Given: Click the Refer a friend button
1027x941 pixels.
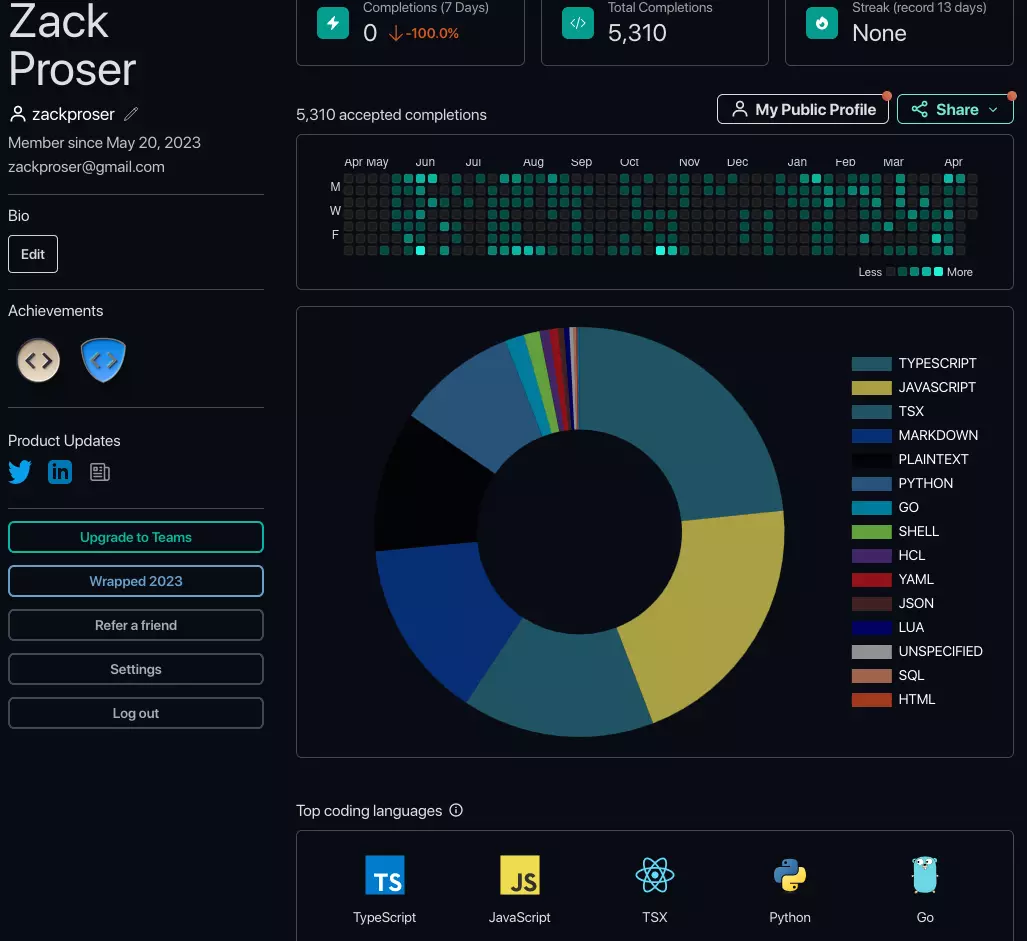Looking at the screenshot, I should 135,625.
